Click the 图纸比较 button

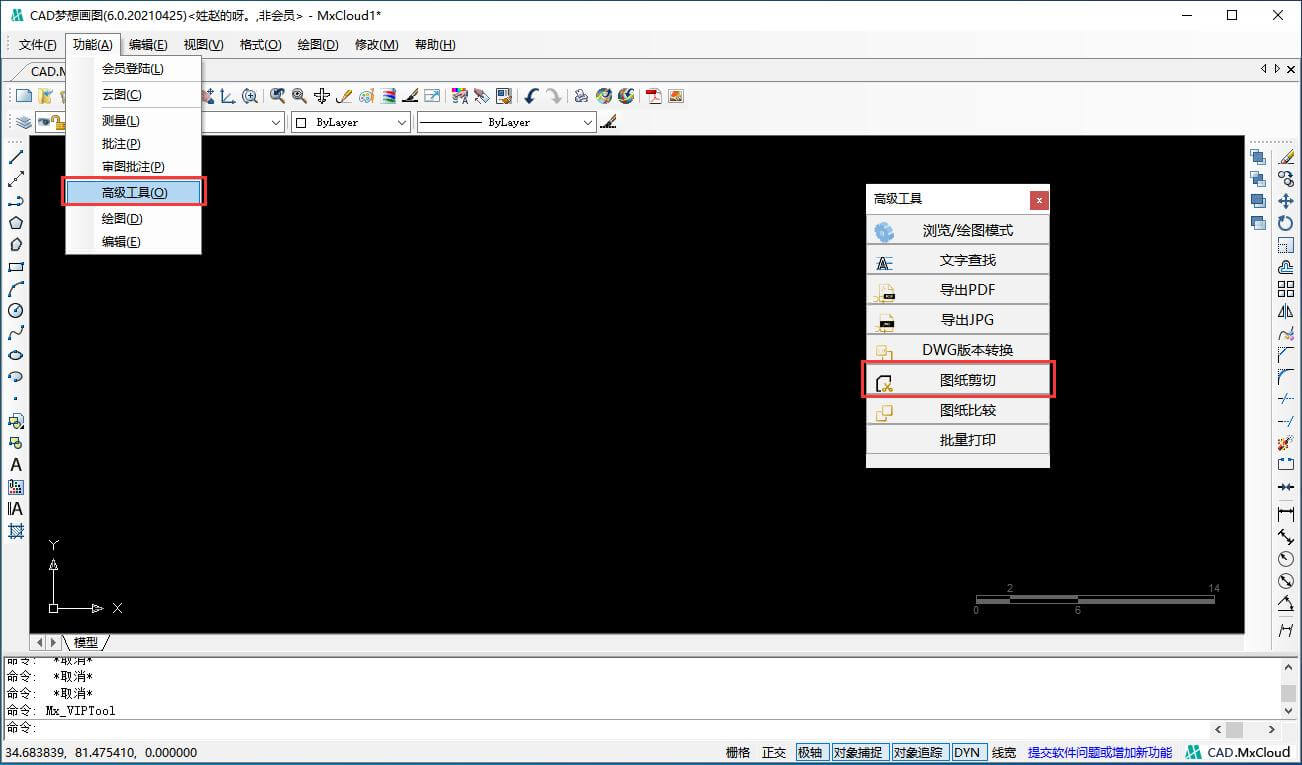pyautogui.click(x=958, y=410)
